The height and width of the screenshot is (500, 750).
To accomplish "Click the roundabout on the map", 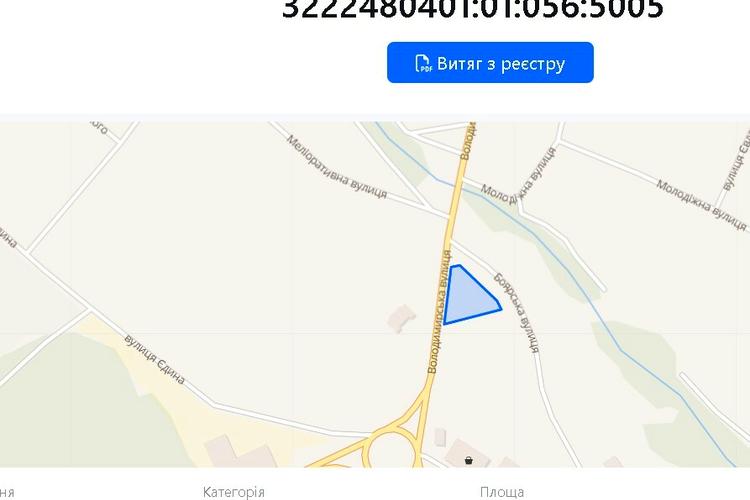I will (390, 449).
